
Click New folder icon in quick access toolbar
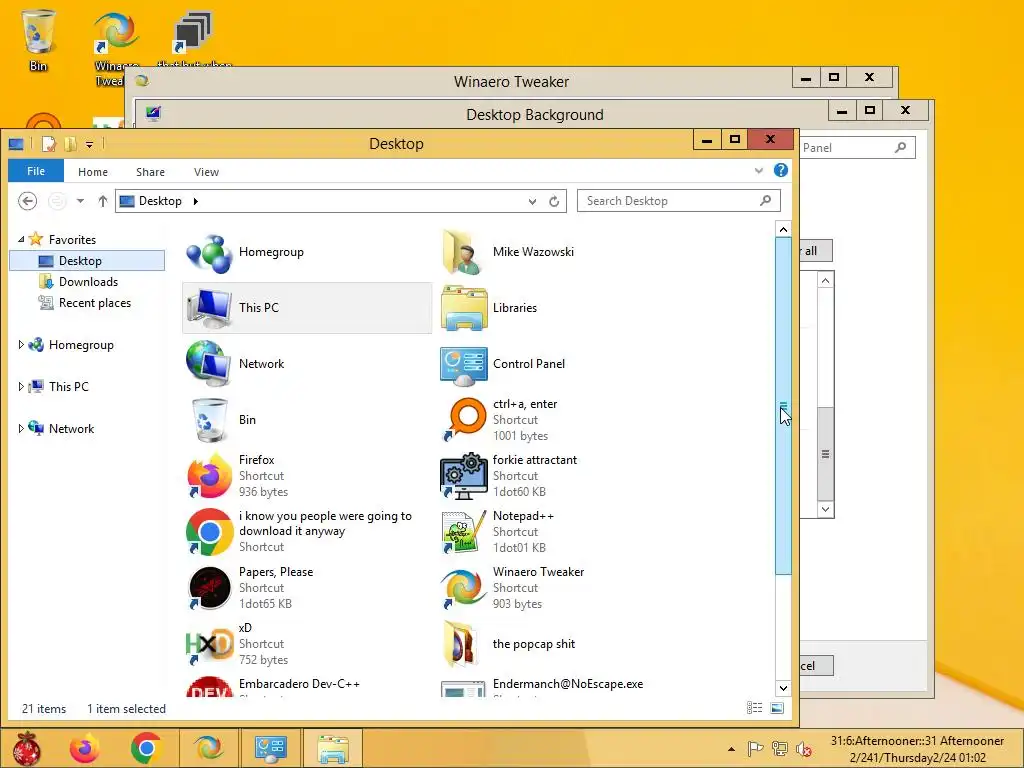tap(70, 144)
